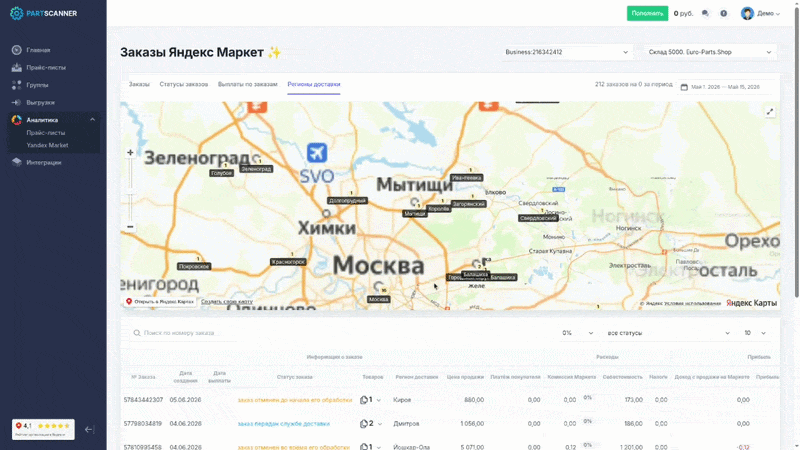Click the Свердловский map marker
This screenshot has height=450, width=800.
tap(538, 218)
